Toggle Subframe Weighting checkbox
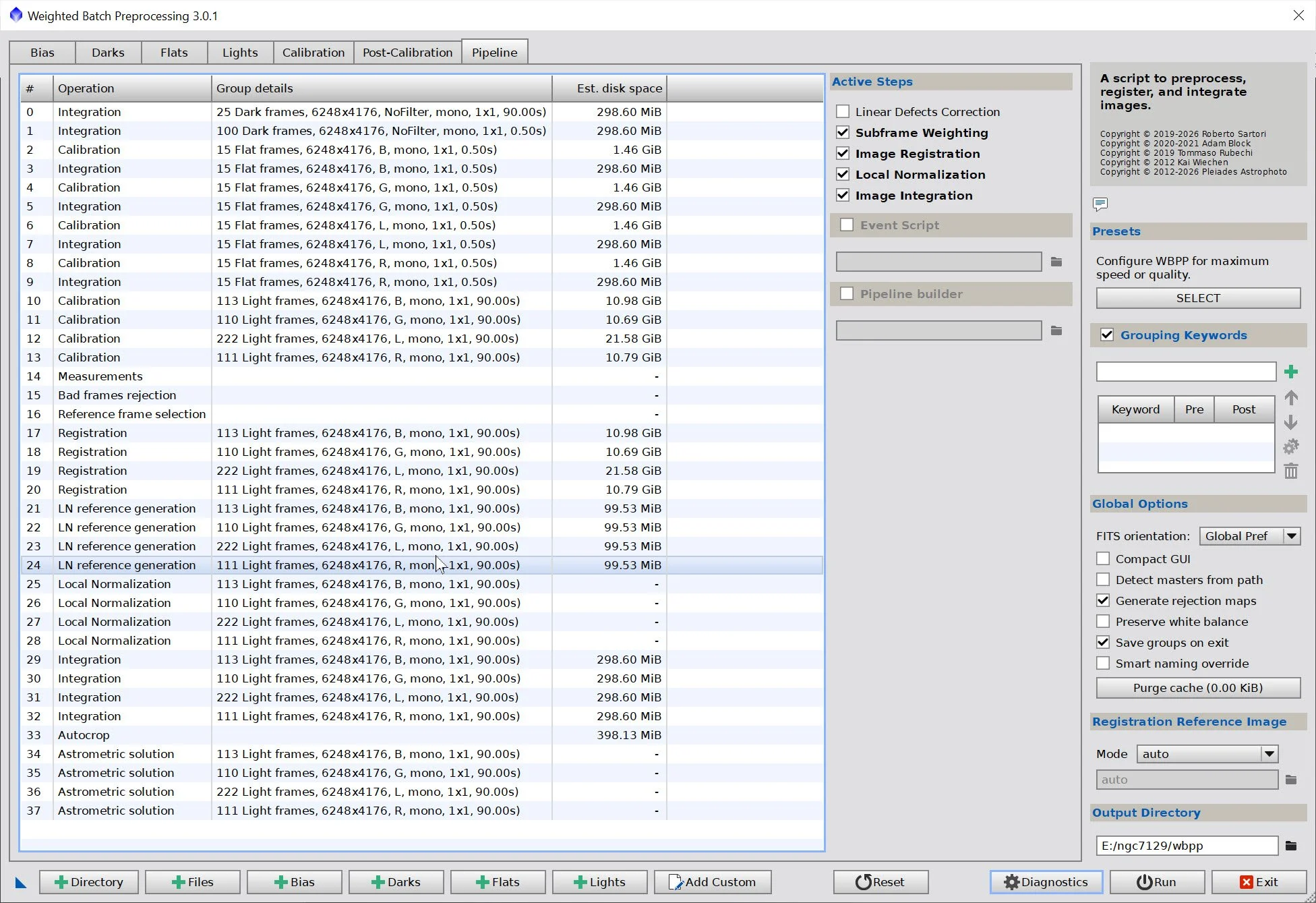The height and width of the screenshot is (903, 1316). (843, 133)
